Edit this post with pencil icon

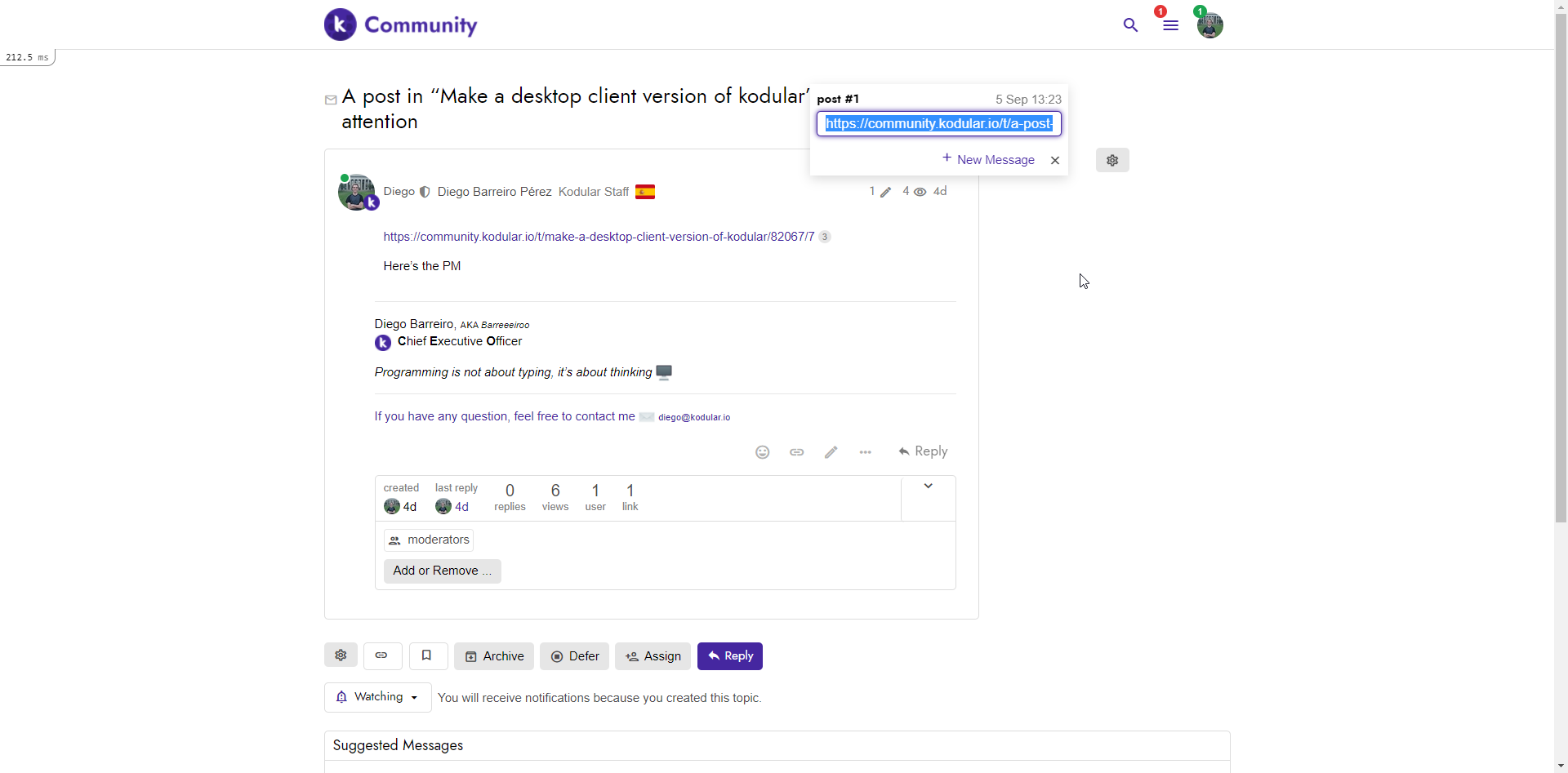click(831, 452)
